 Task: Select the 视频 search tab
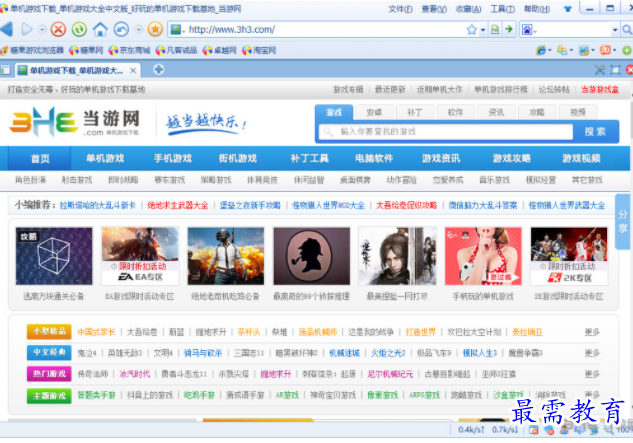pos(578,112)
